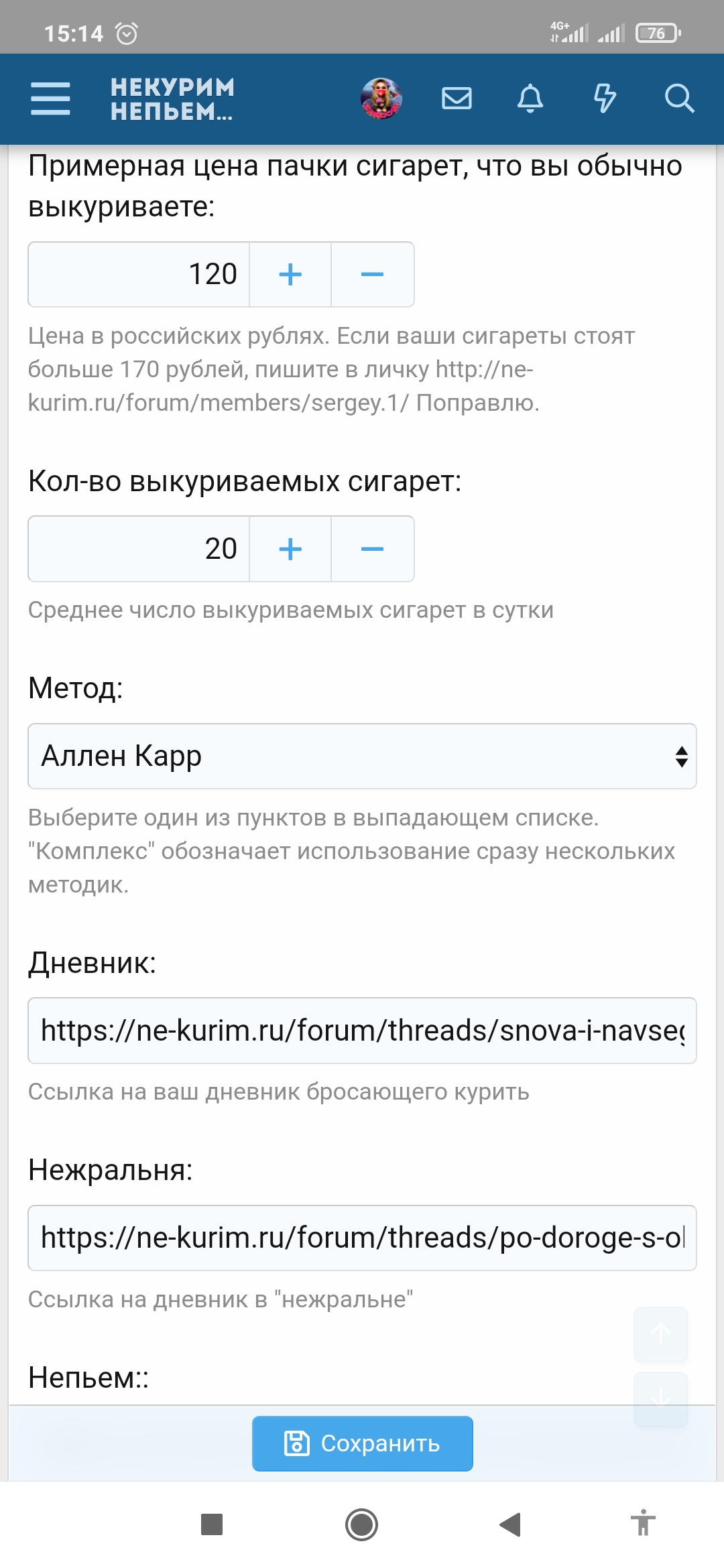Tap the scroll-to-bottom arrow button
The image size is (724, 1568).
point(661,1398)
